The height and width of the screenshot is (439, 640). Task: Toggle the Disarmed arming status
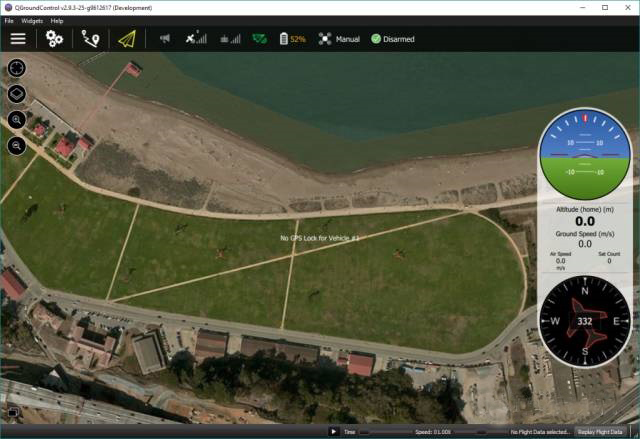click(393, 39)
